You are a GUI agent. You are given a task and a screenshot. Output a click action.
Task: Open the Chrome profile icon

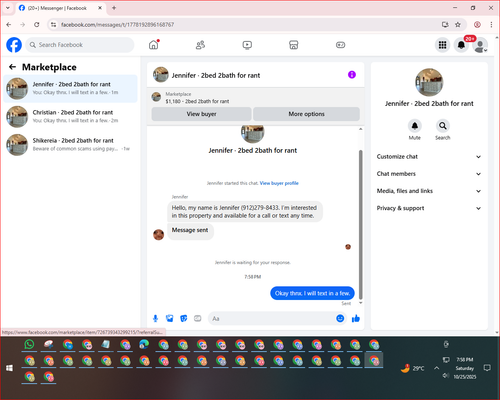pyautogui.click(x=477, y=24)
